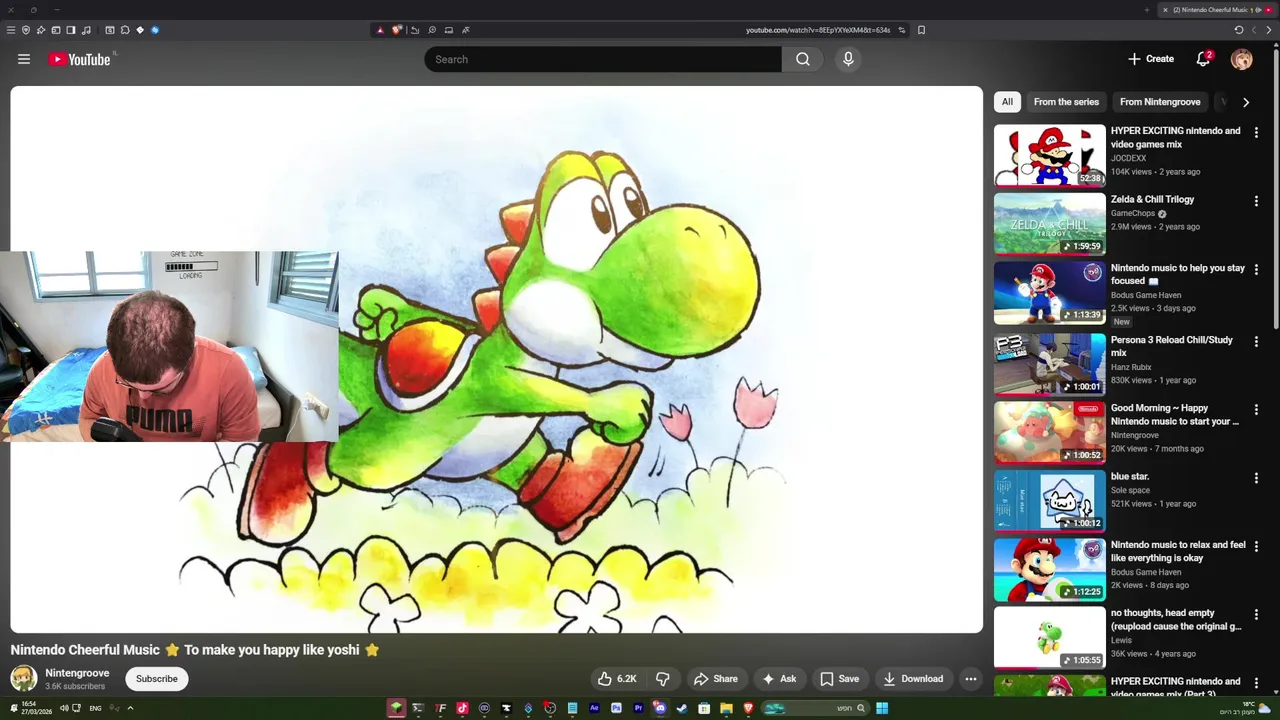Open options for HYPER EXCITING nintendo mix
The height and width of the screenshot is (720, 1280).
1256,132
